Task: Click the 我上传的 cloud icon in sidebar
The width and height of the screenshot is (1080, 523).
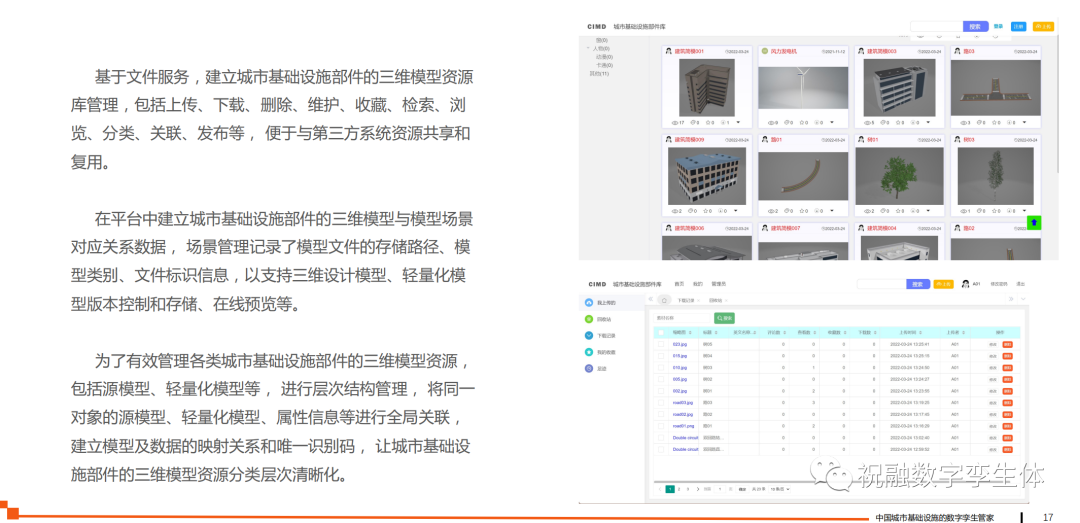Action: pos(588,301)
